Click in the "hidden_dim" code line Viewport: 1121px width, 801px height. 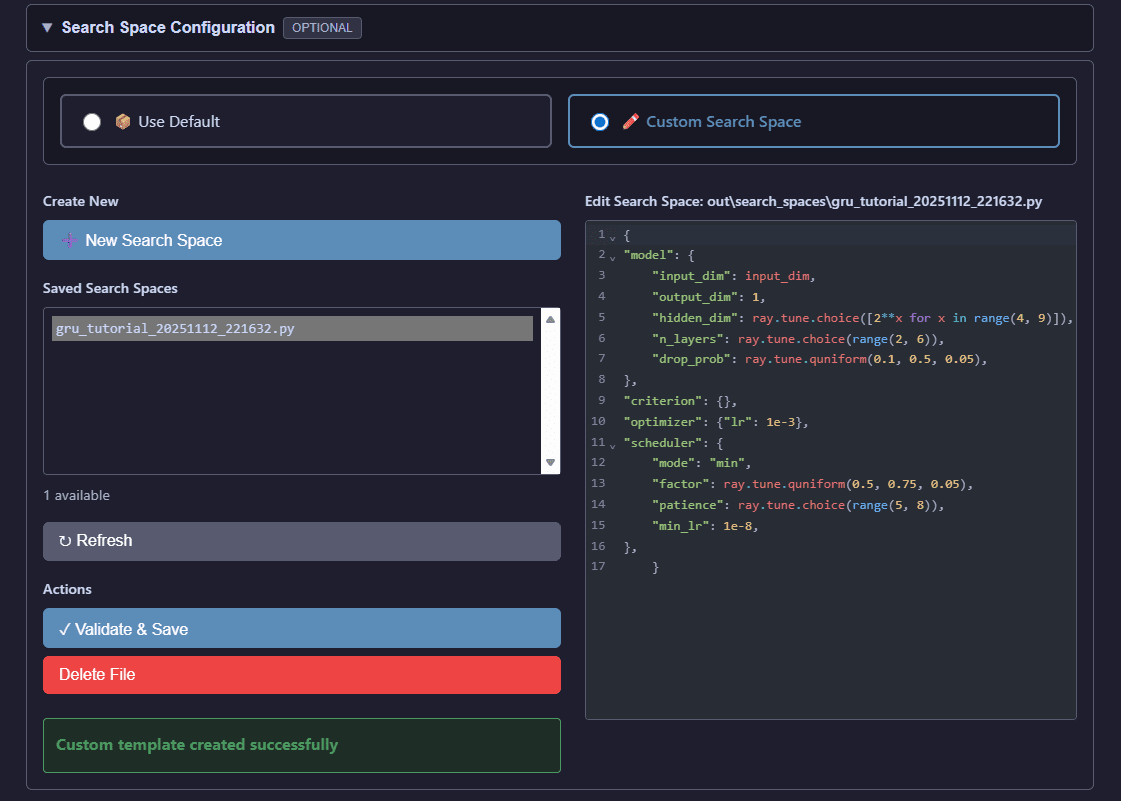(862, 318)
